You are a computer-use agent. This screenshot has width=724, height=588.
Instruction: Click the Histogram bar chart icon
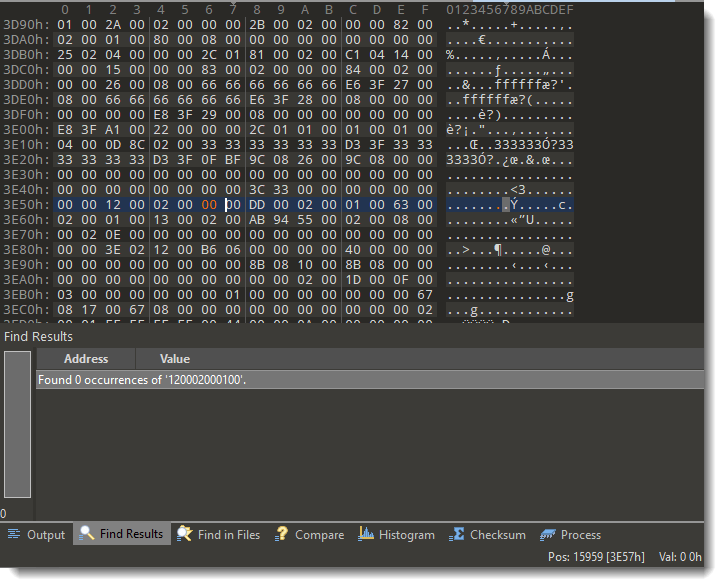coord(366,535)
